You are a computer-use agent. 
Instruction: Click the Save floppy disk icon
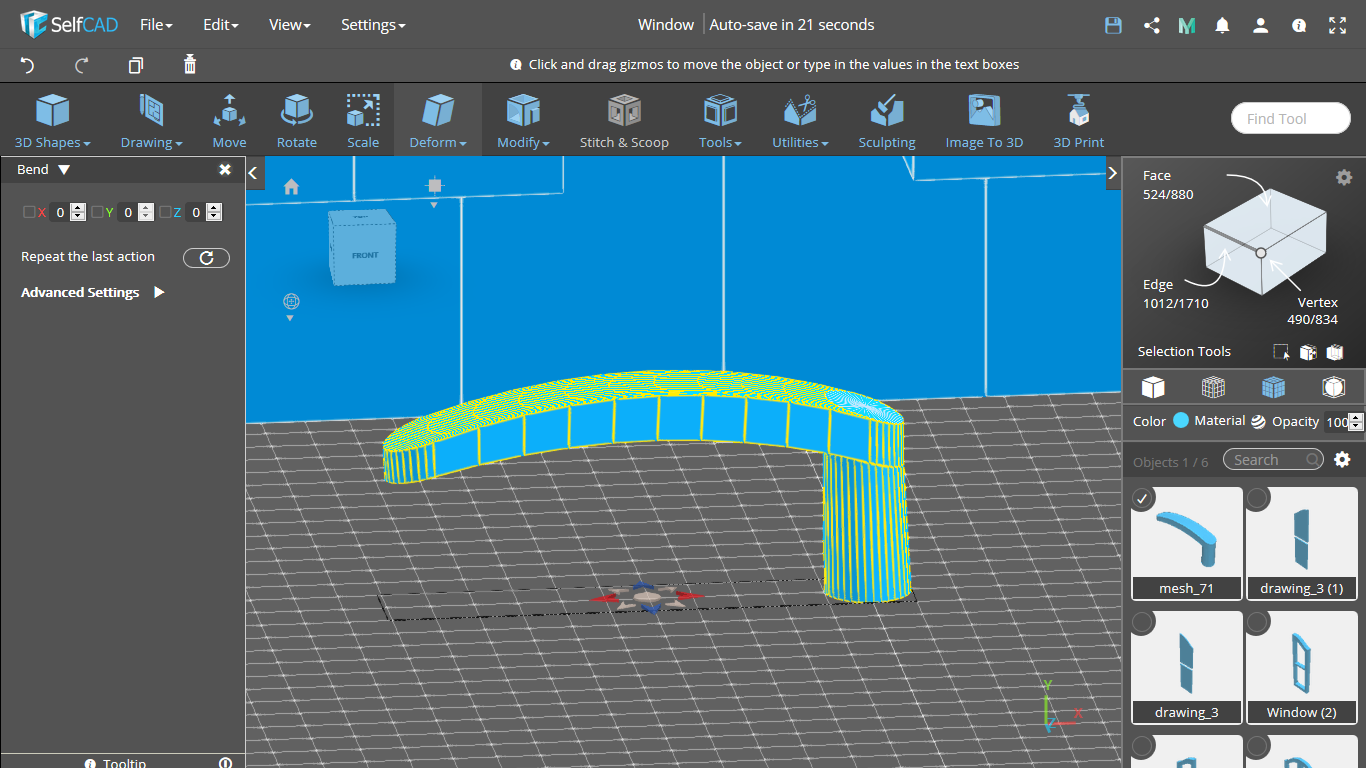[1113, 25]
